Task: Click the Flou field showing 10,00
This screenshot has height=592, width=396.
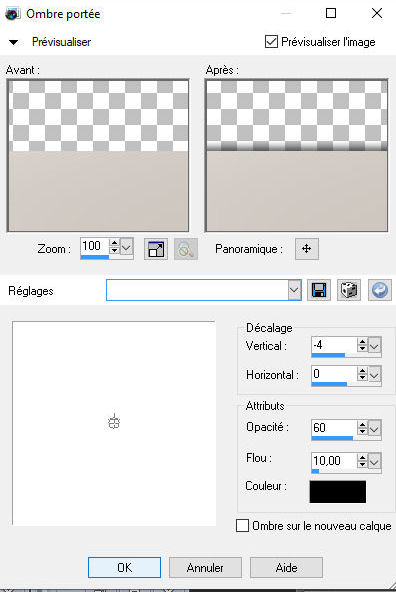Action: point(334,461)
